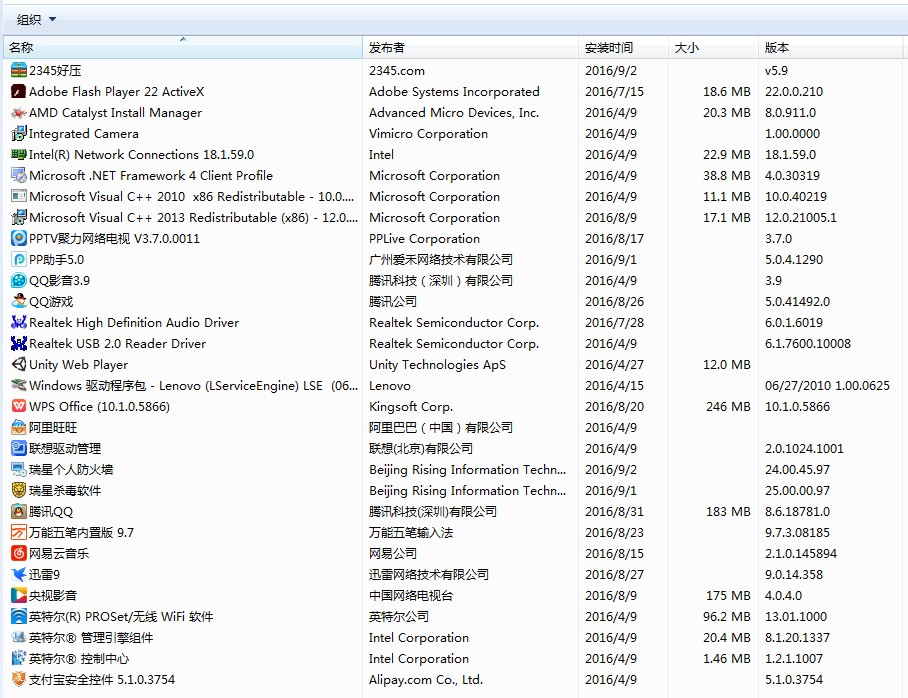The width and height of the screenshot is (908, 698).
Task: Click the Realtek High Definition Audio icon
Action: coord(19,322)
